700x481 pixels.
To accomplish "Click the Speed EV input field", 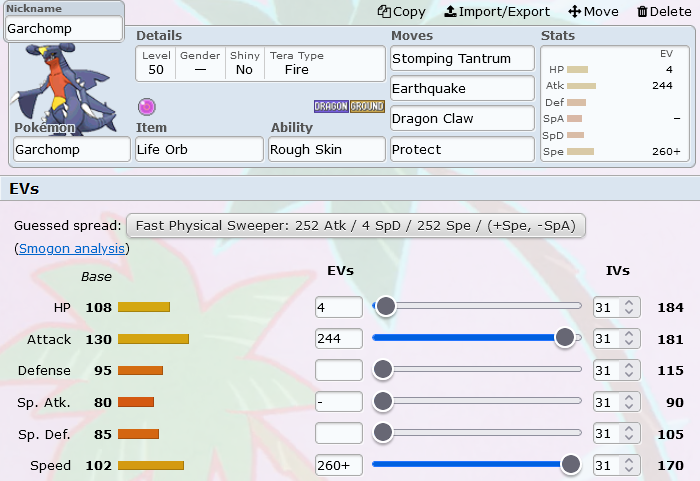I will tap(338, 465).
